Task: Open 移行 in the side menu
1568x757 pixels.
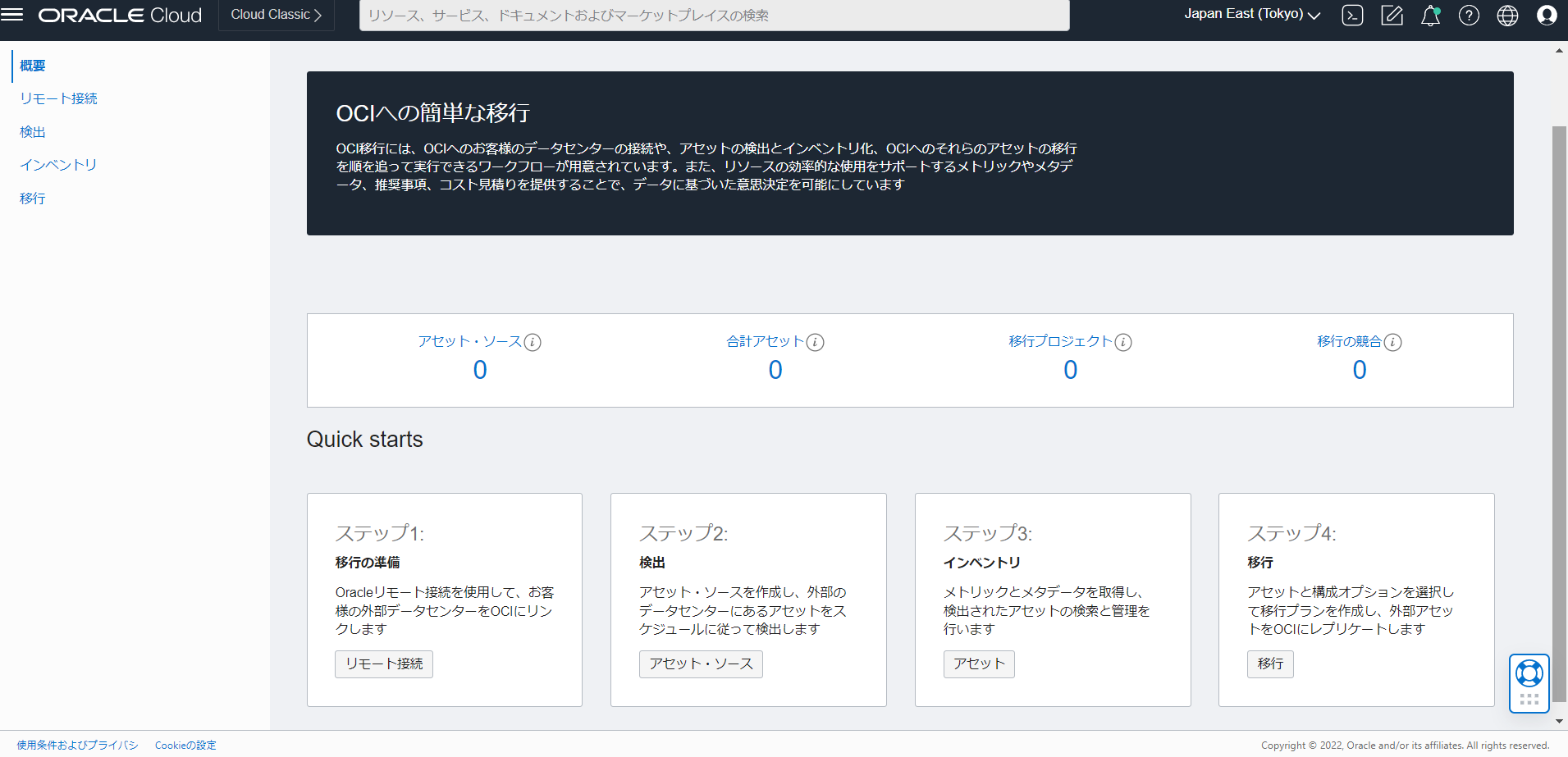Action: point(33,198)
